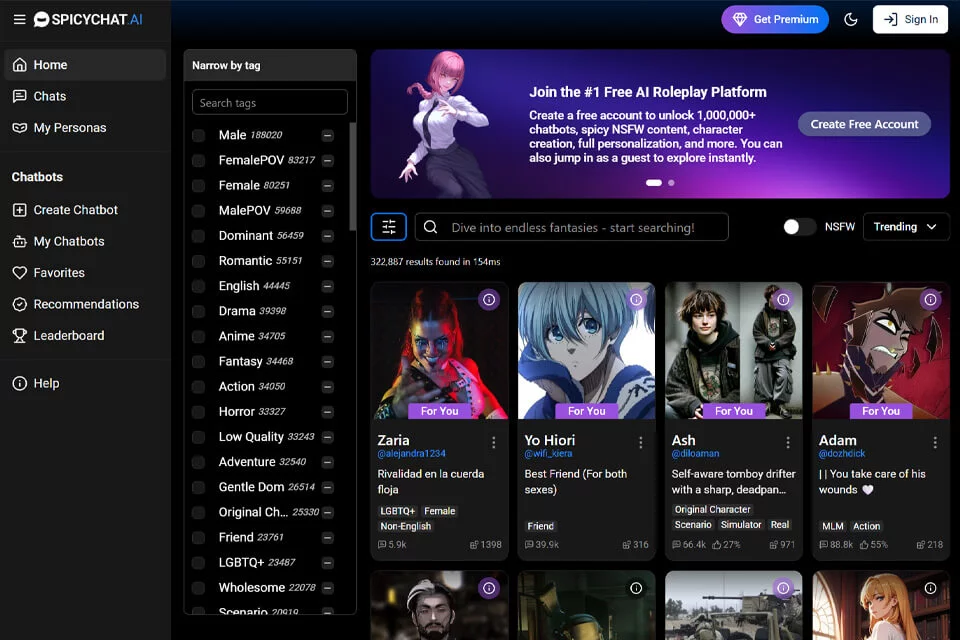Select second banner carousel dot
The image size is (960, 640).
[x=671, y=183]
